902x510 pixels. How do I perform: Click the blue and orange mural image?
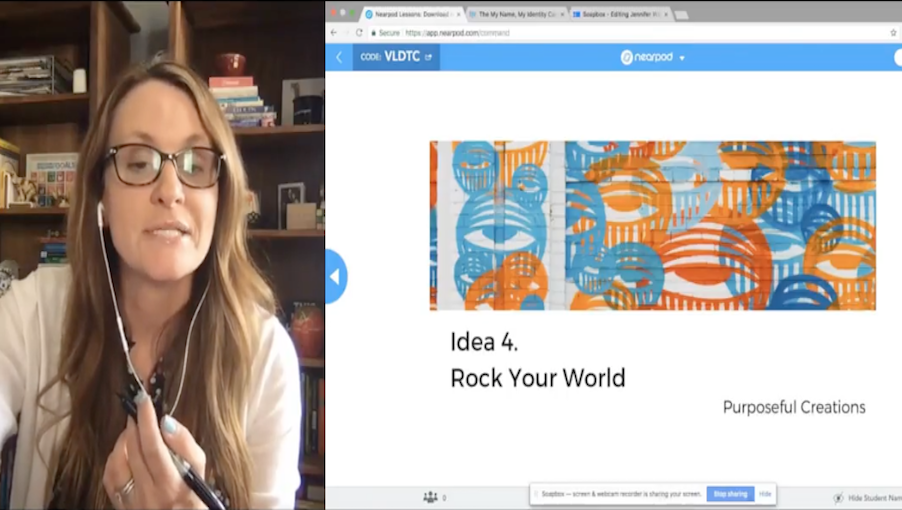[x=652, y=225]
